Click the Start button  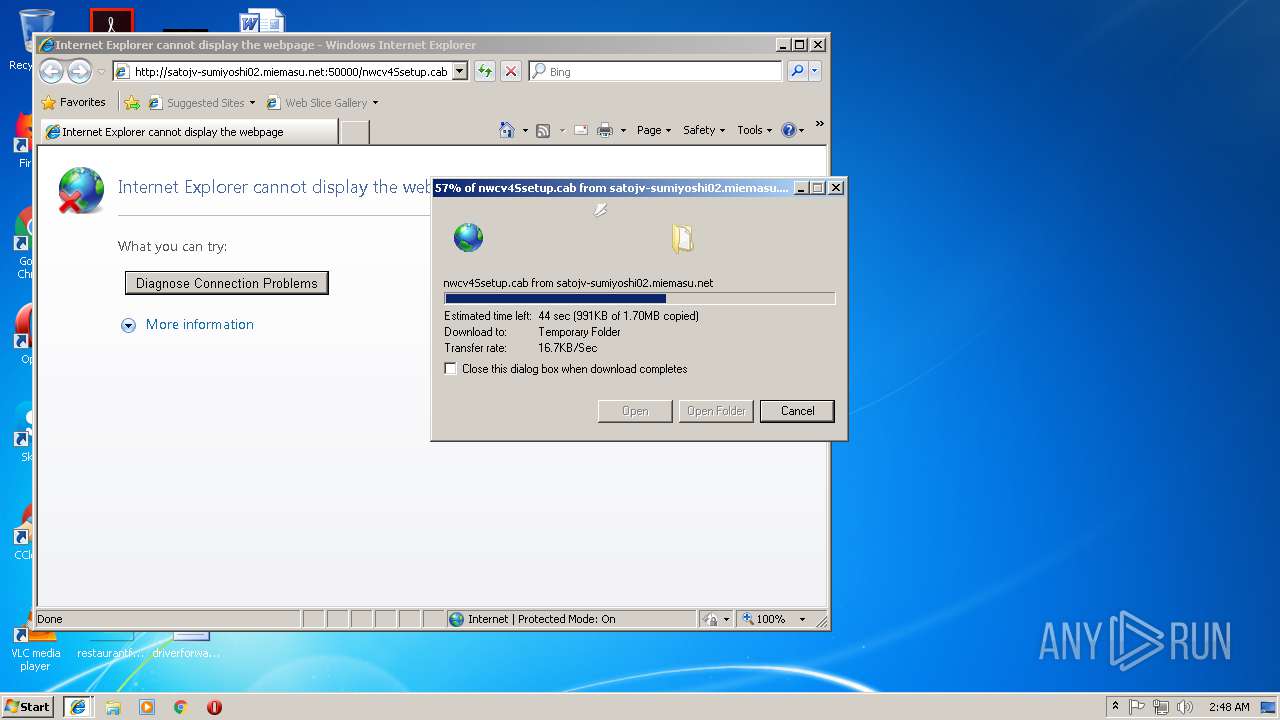coord(28,707)
